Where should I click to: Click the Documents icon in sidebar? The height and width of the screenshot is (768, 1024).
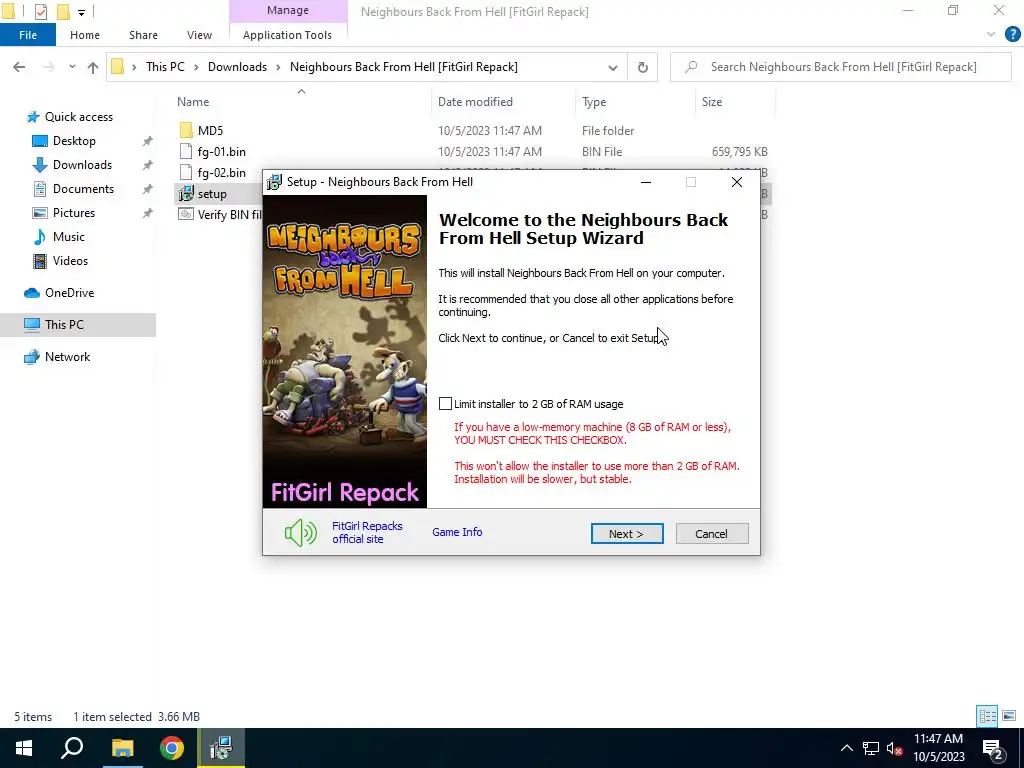[x=40, y=189]
